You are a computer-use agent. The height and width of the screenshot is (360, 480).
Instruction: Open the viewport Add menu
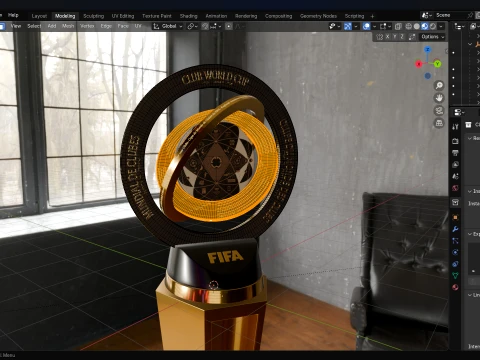52,26
